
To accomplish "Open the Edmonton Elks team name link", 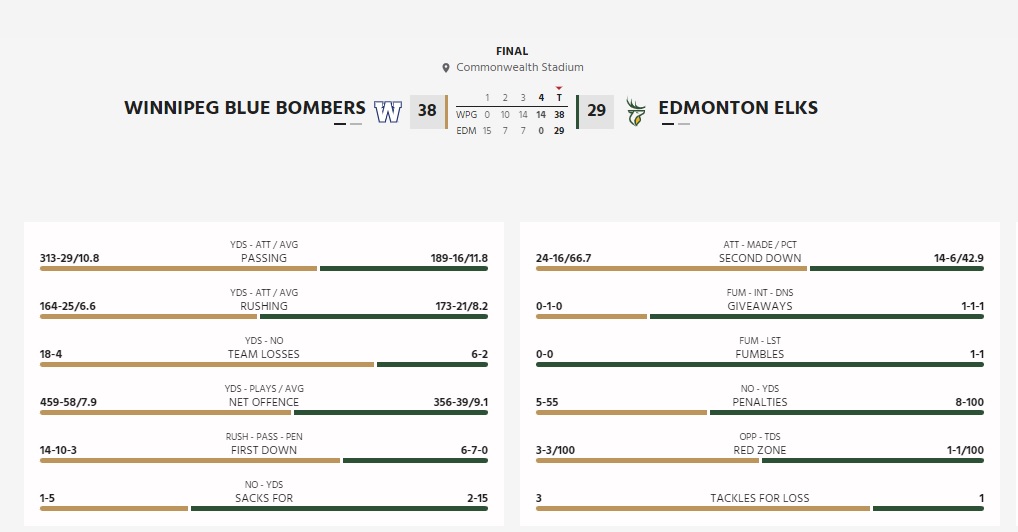I will (x=738, y=108).
